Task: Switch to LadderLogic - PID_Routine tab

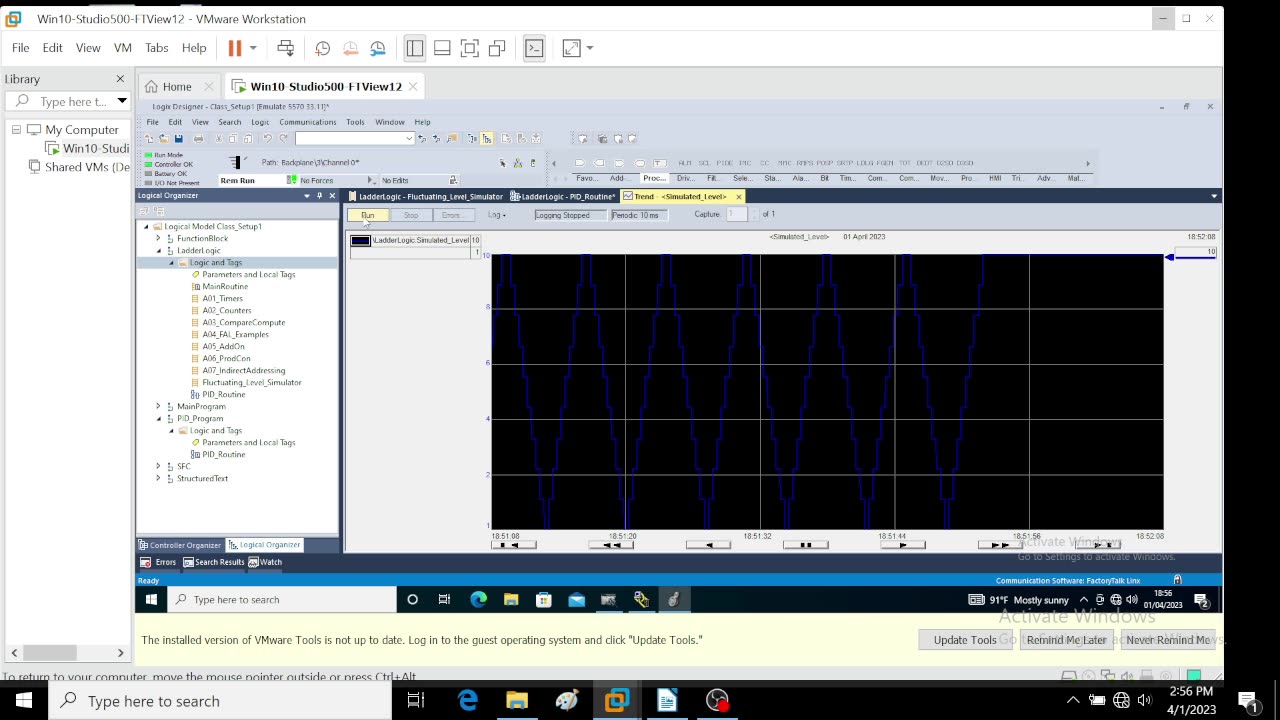Action: 562,196
